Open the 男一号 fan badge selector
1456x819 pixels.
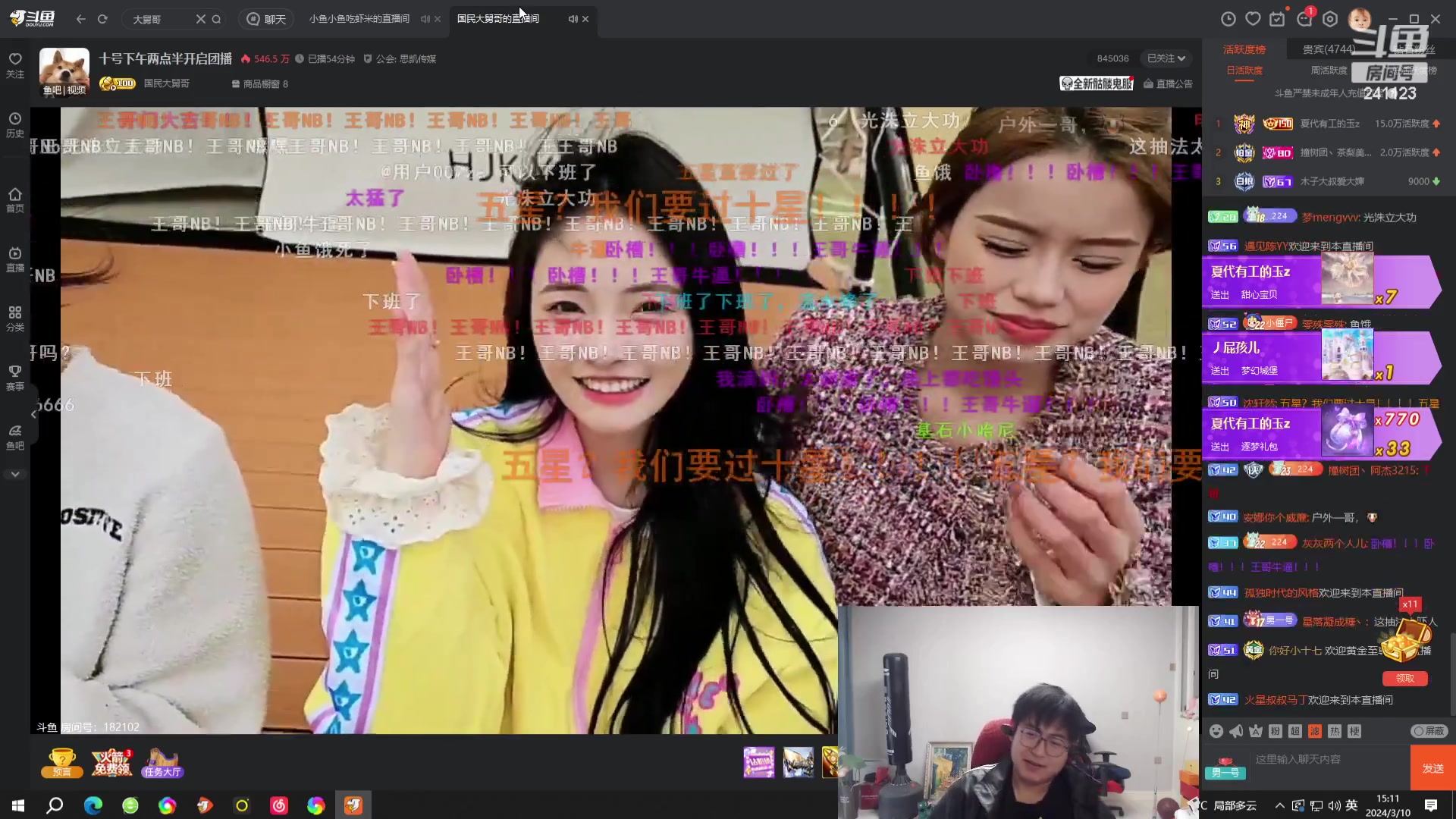[x=1225, y=768]
